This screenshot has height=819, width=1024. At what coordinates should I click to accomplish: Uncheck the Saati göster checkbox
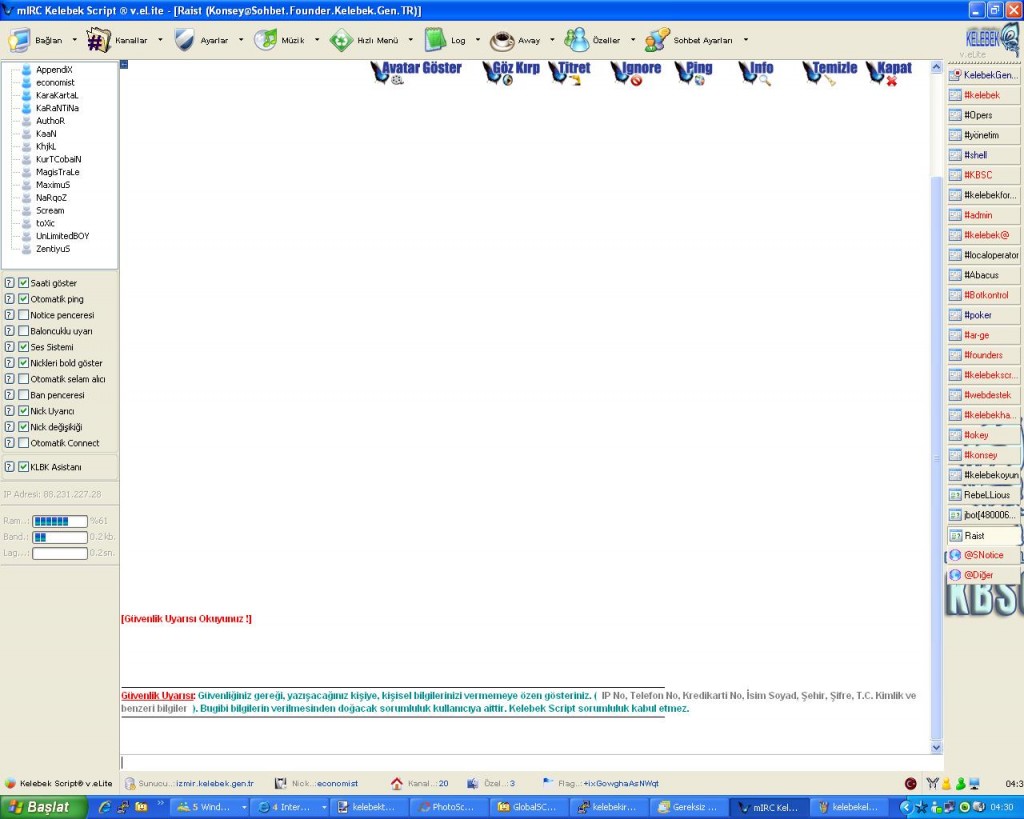coord(24,283)
